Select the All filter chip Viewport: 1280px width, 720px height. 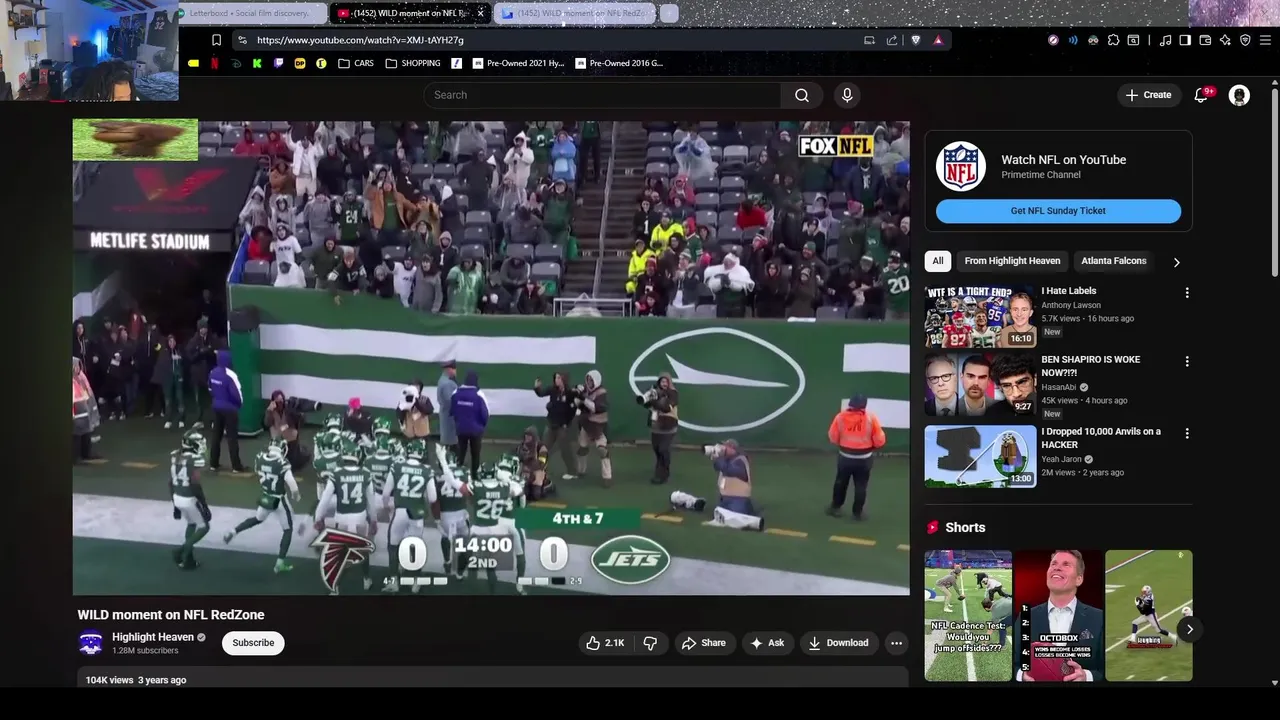[938, 261]
